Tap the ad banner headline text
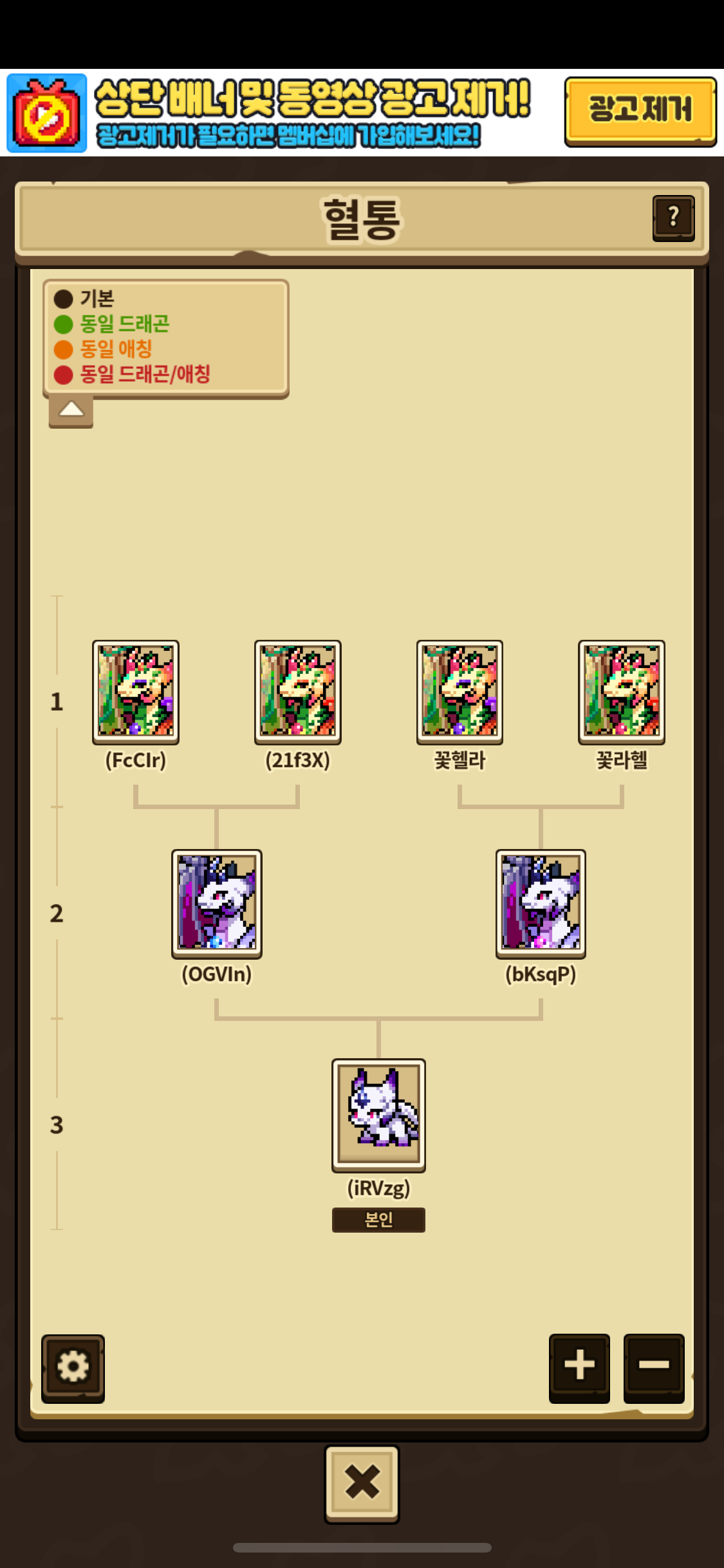The image size is (724, 1568). (x=313, y=98)
